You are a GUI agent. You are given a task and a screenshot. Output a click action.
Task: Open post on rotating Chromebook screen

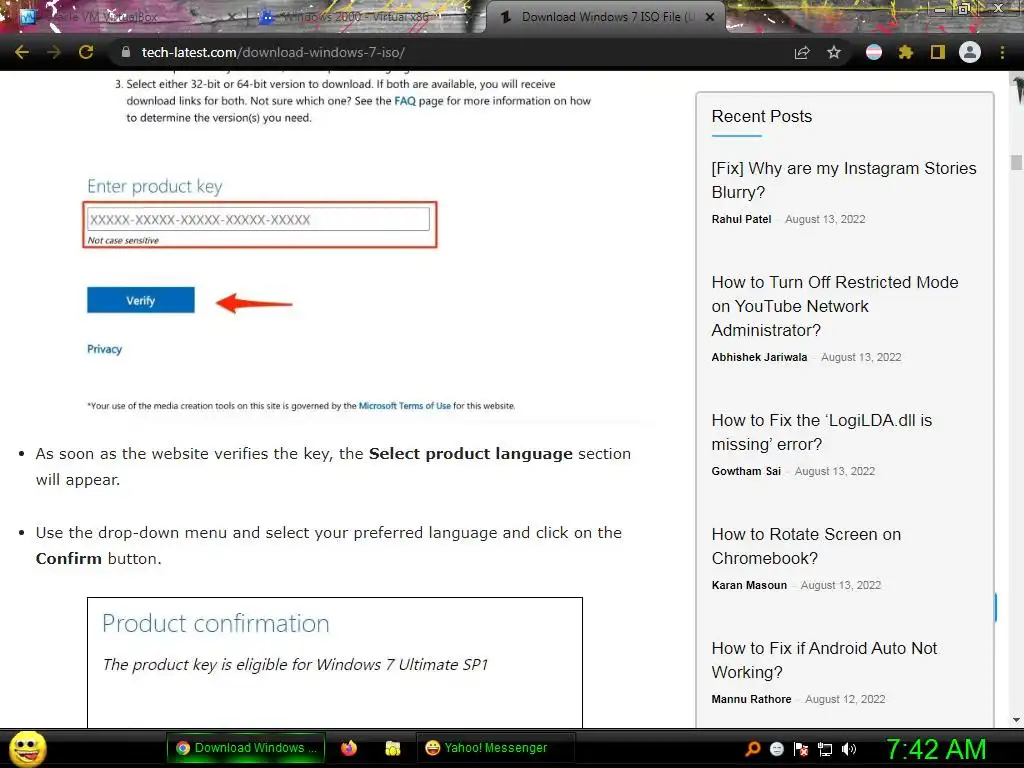click(806, 546)
